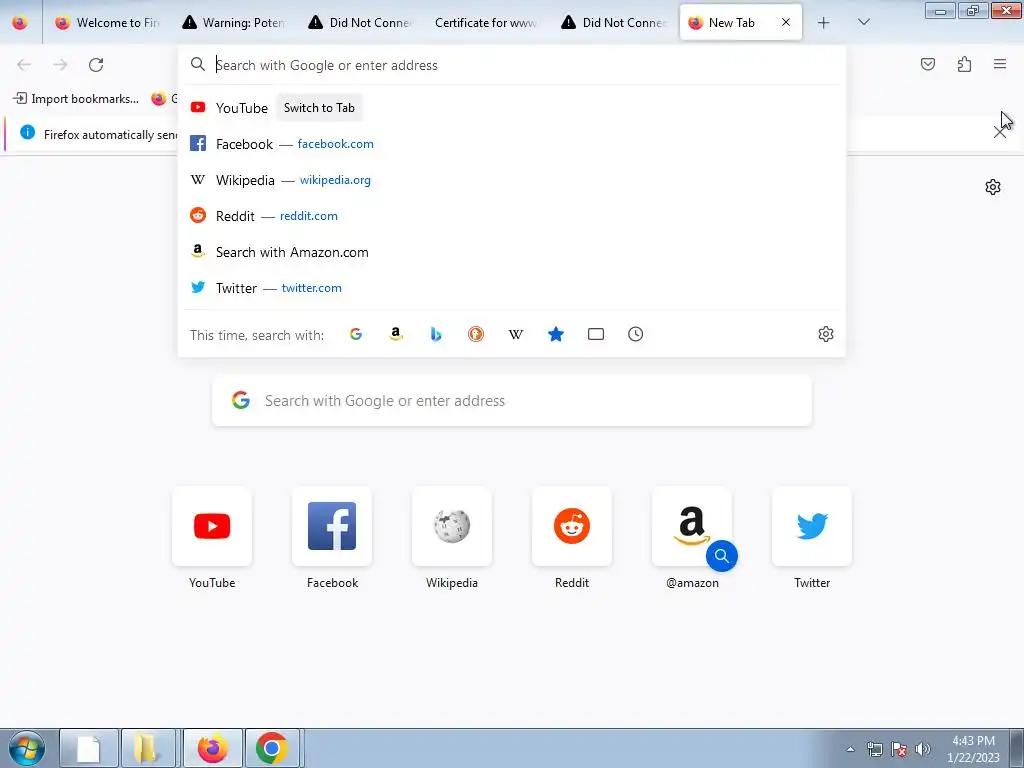
Task: Click Import bookmarks toolbar item
Action: pyautogui.click(x=76, y=99)
